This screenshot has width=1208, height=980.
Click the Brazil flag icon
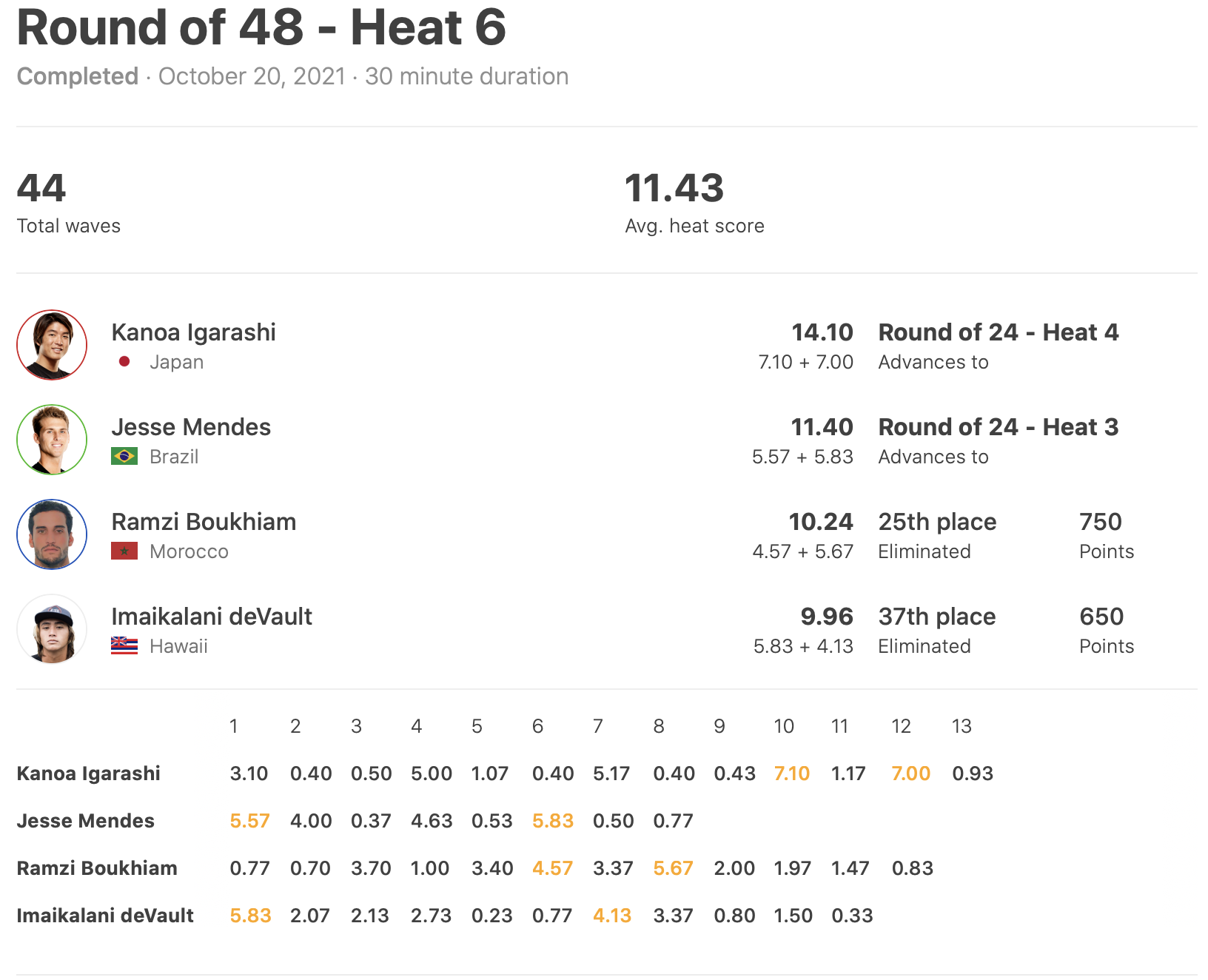pos(124,457)
